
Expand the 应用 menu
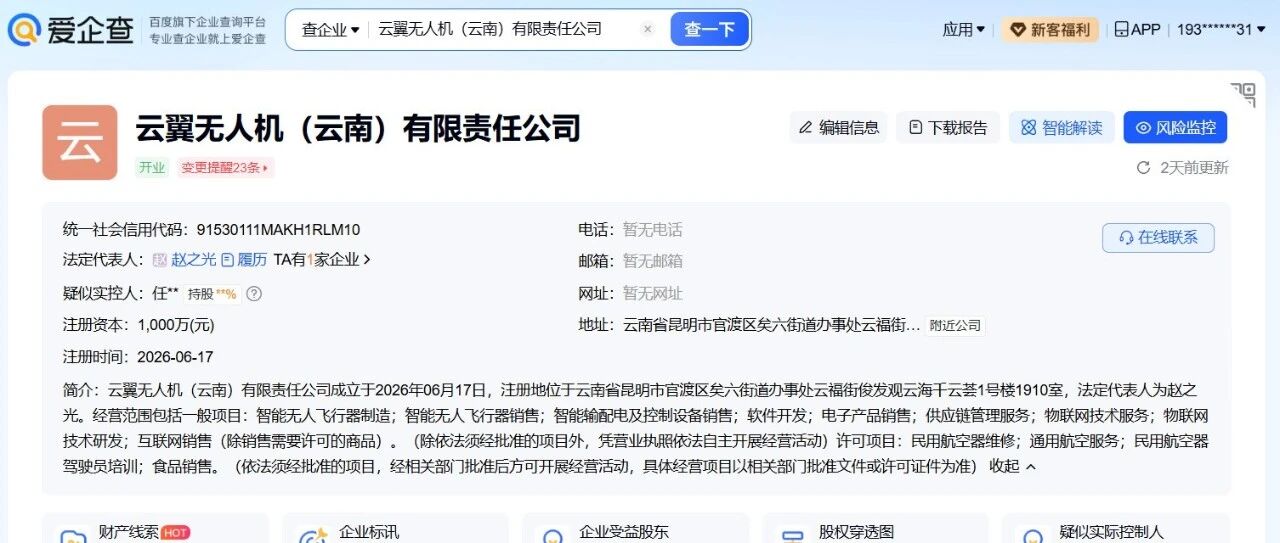point(963,30)
